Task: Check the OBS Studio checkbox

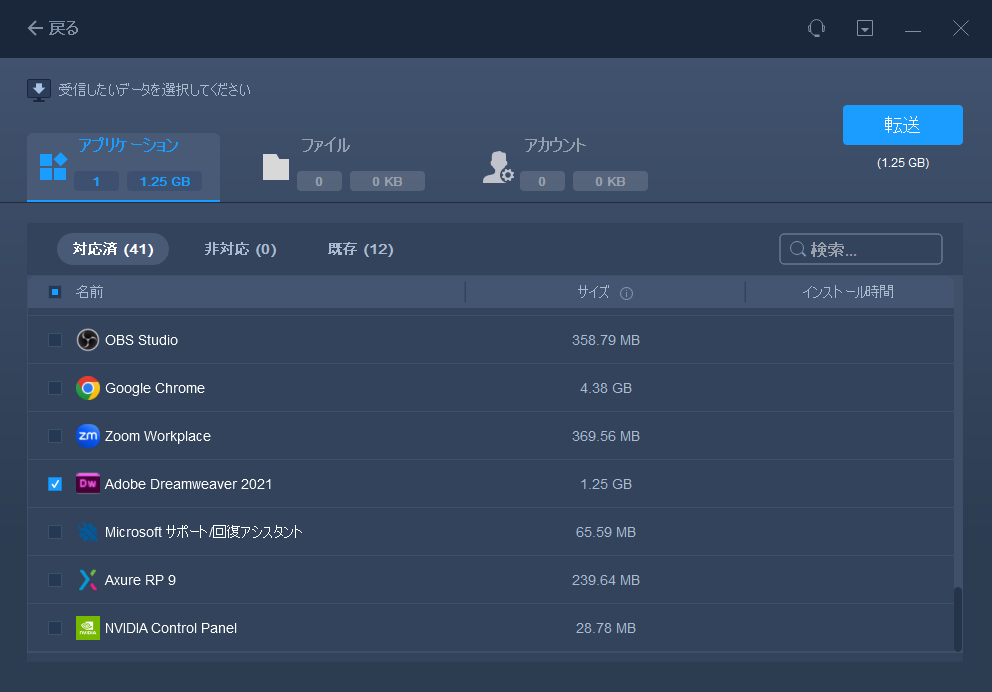Action: point(55,340)
